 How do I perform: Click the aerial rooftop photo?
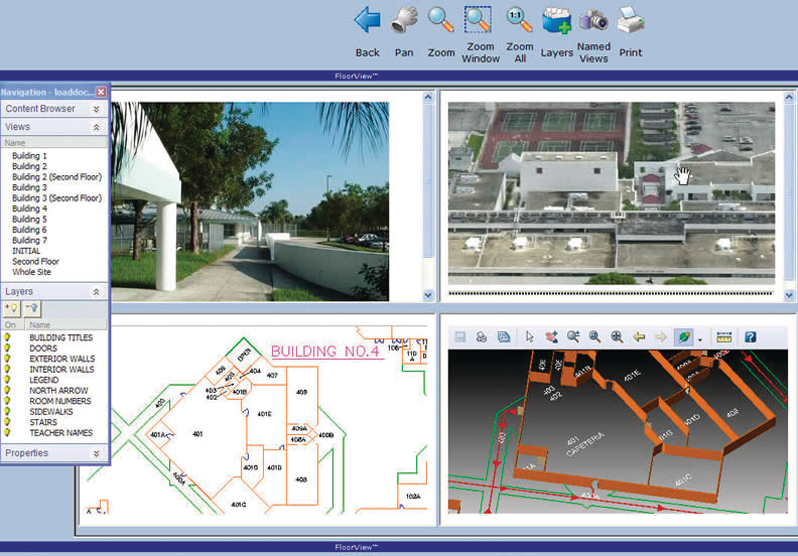(611, 193)
